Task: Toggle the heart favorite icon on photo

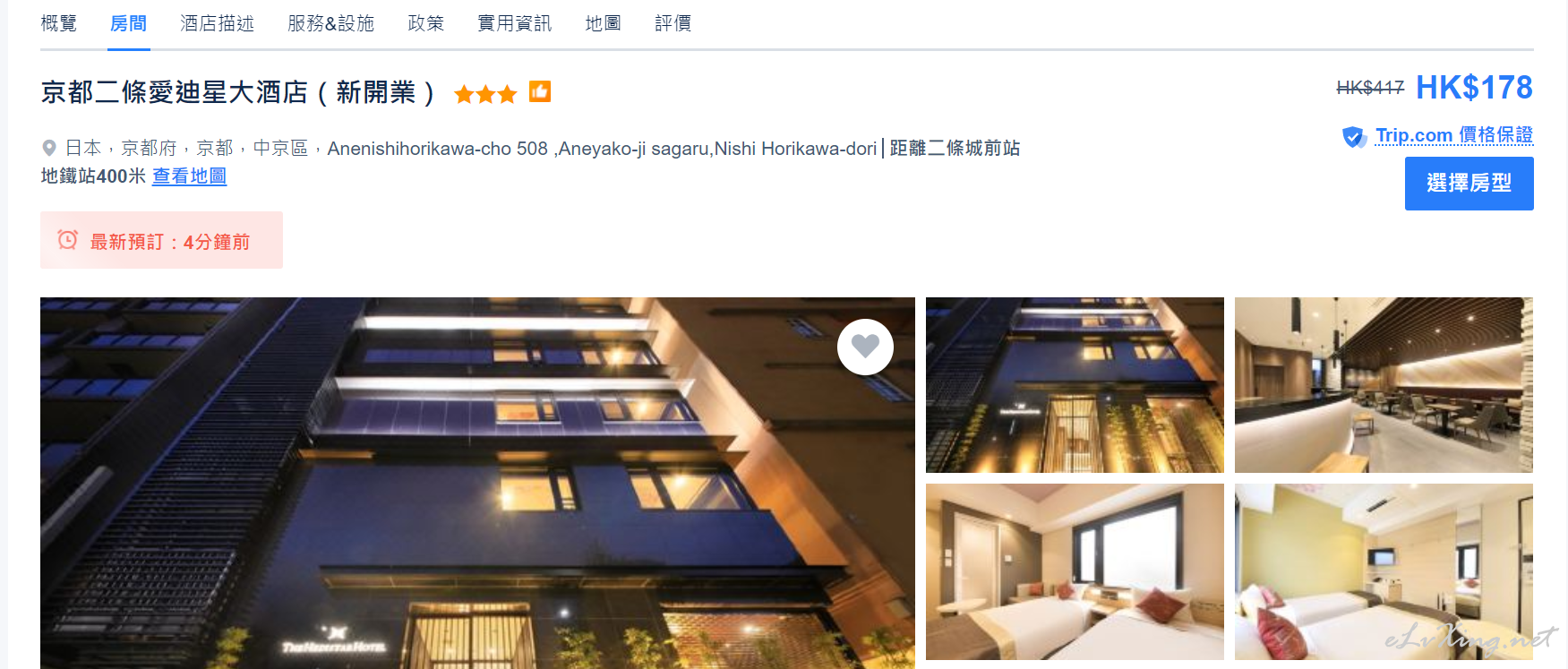Action: [x=865, y=347]
